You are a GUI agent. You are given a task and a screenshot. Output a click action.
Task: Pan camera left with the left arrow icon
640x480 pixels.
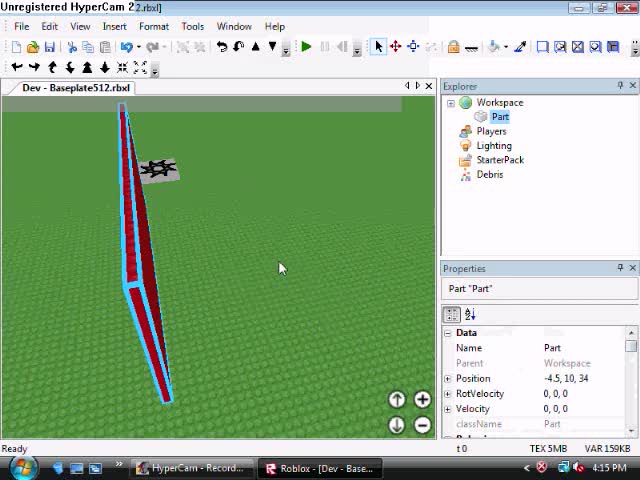point(17,67)
